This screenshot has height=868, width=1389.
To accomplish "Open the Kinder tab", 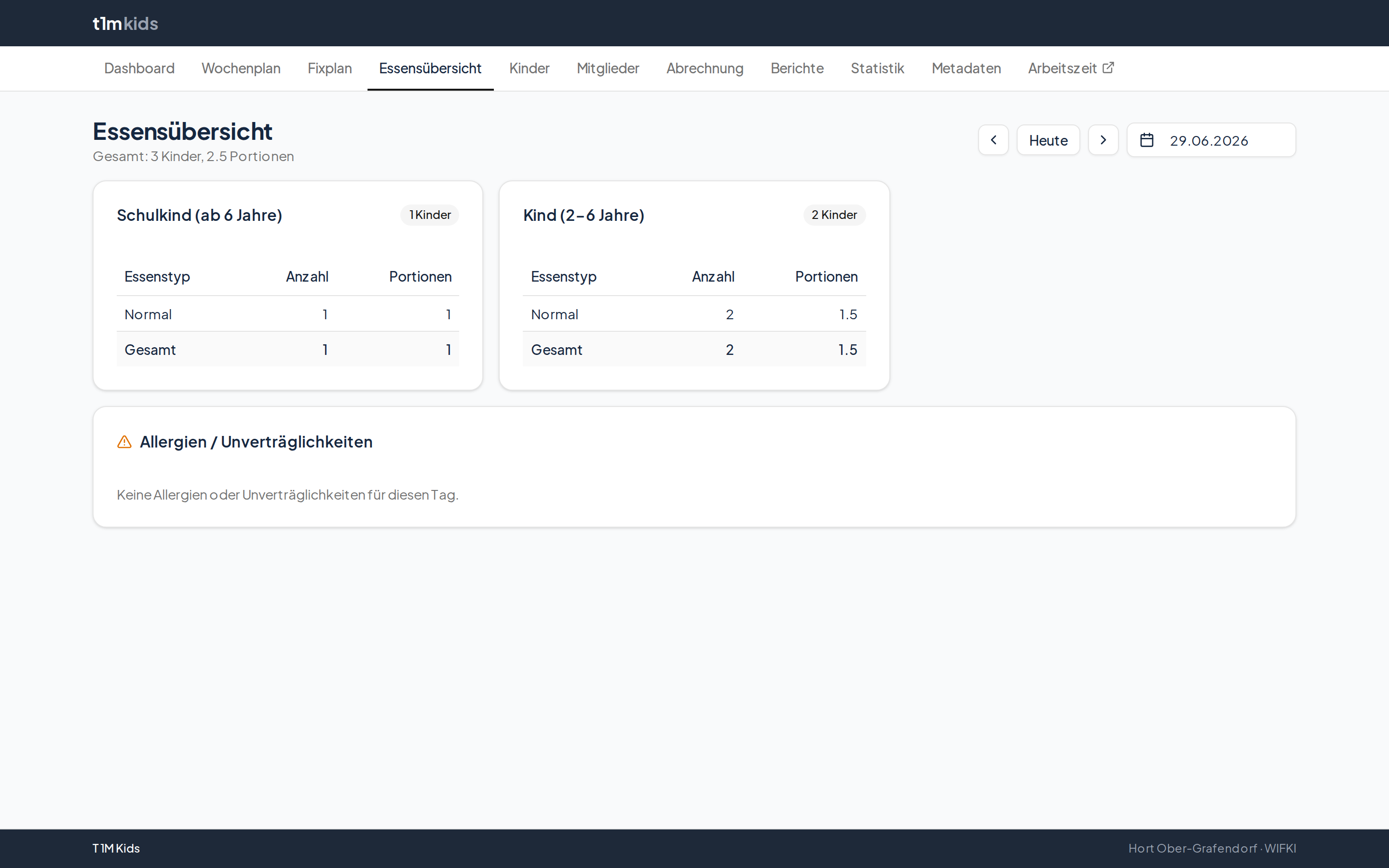I will click(529, 68).
